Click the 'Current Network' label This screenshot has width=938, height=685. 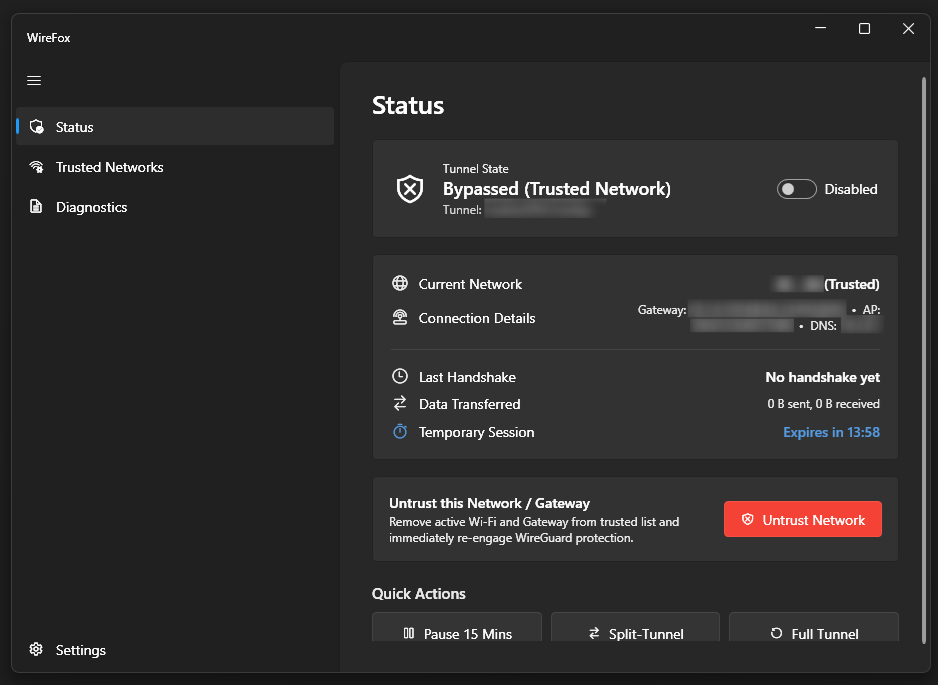(x=470, y=284)
